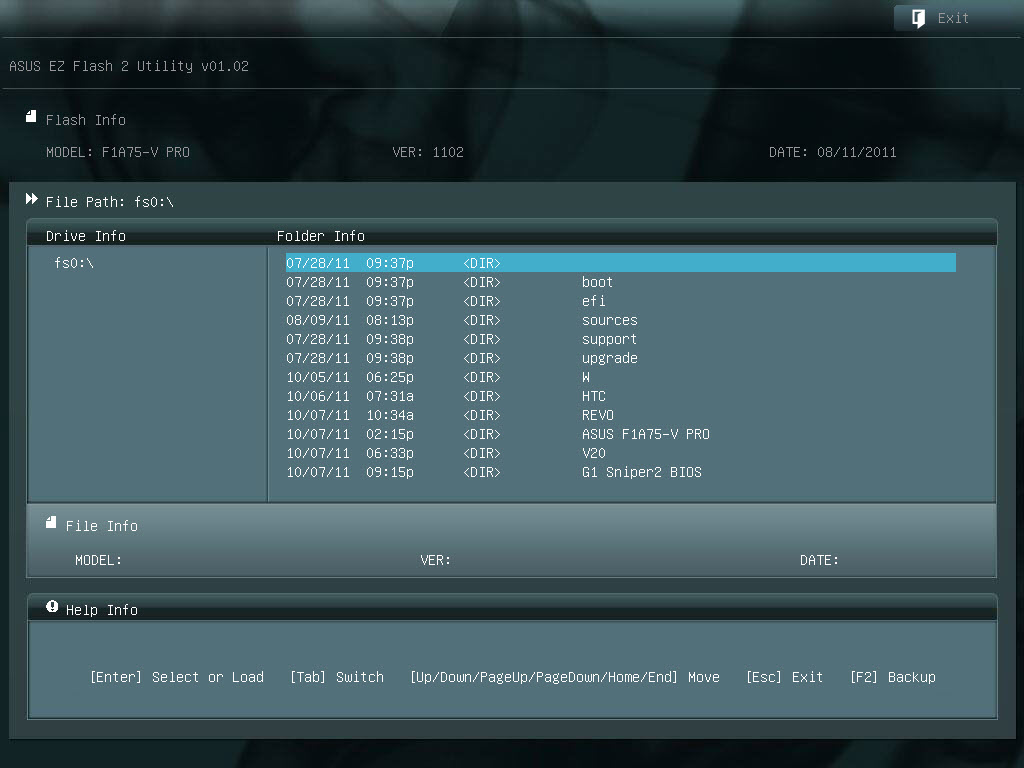1024x768 pixels.
Task: Click the <DIR> marker of the V20 row
Action: coord(481,453)
